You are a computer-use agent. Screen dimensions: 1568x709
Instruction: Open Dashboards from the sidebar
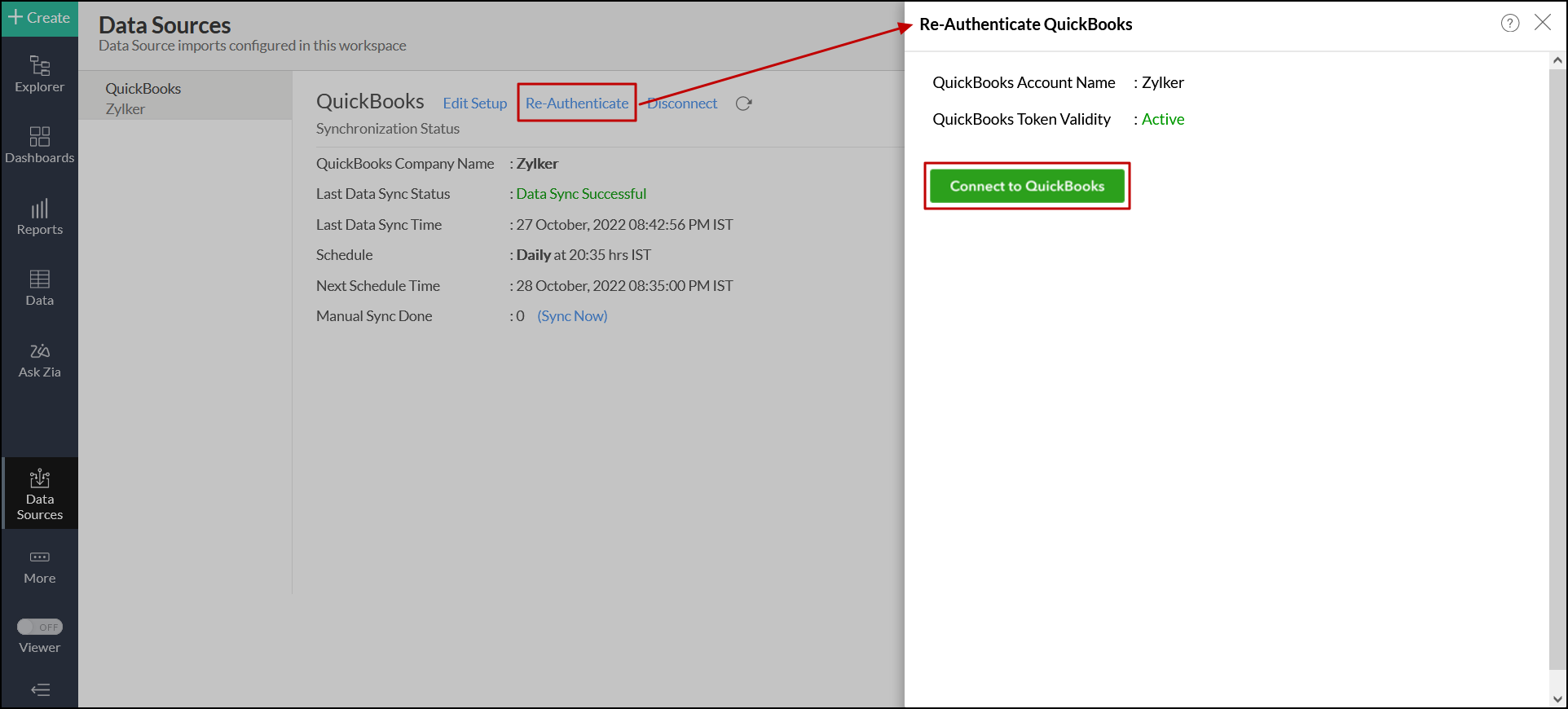tap(39, 145)
